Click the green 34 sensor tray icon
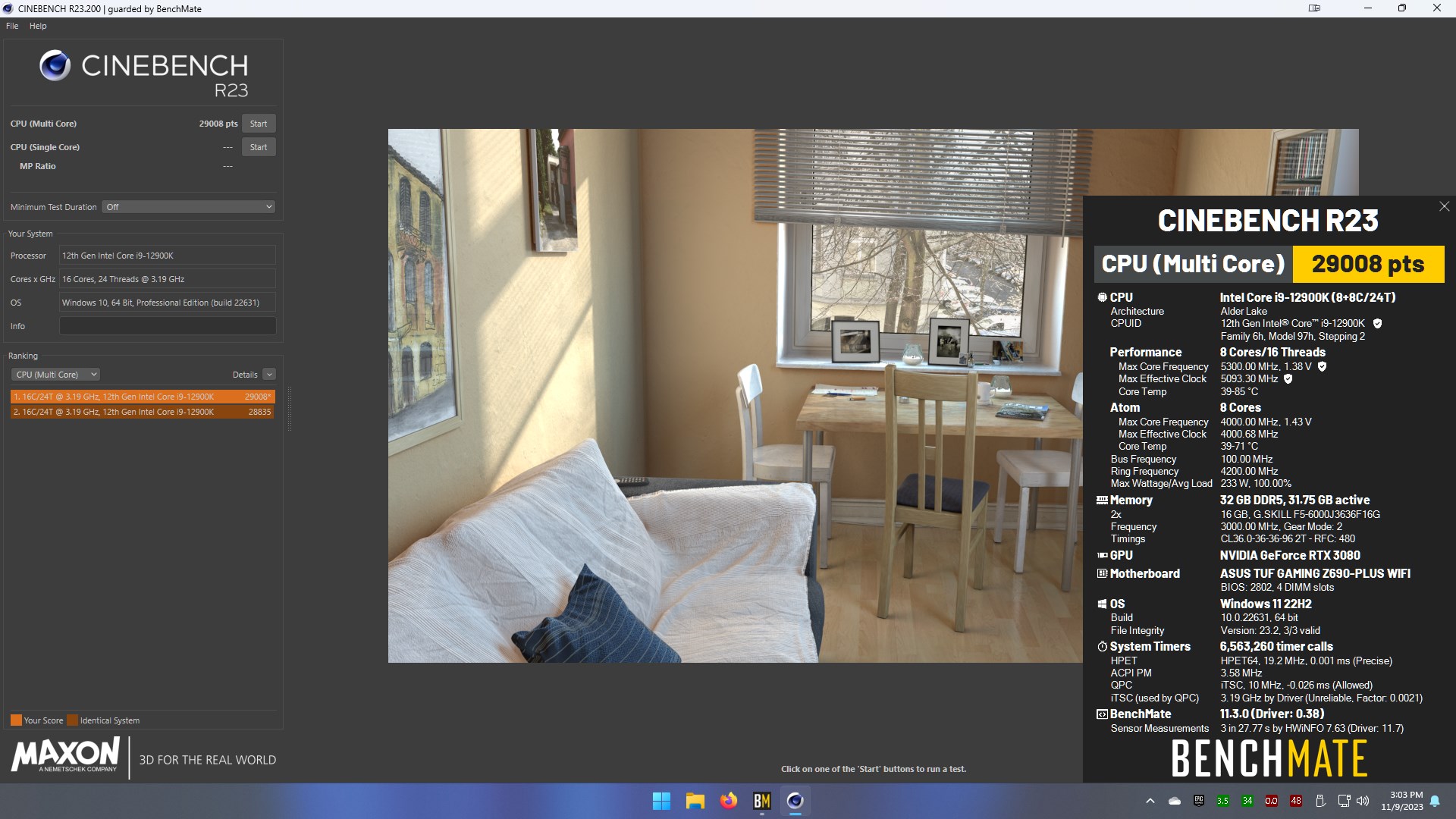The image size is (1456, 819). click(x=1247, y=801)
